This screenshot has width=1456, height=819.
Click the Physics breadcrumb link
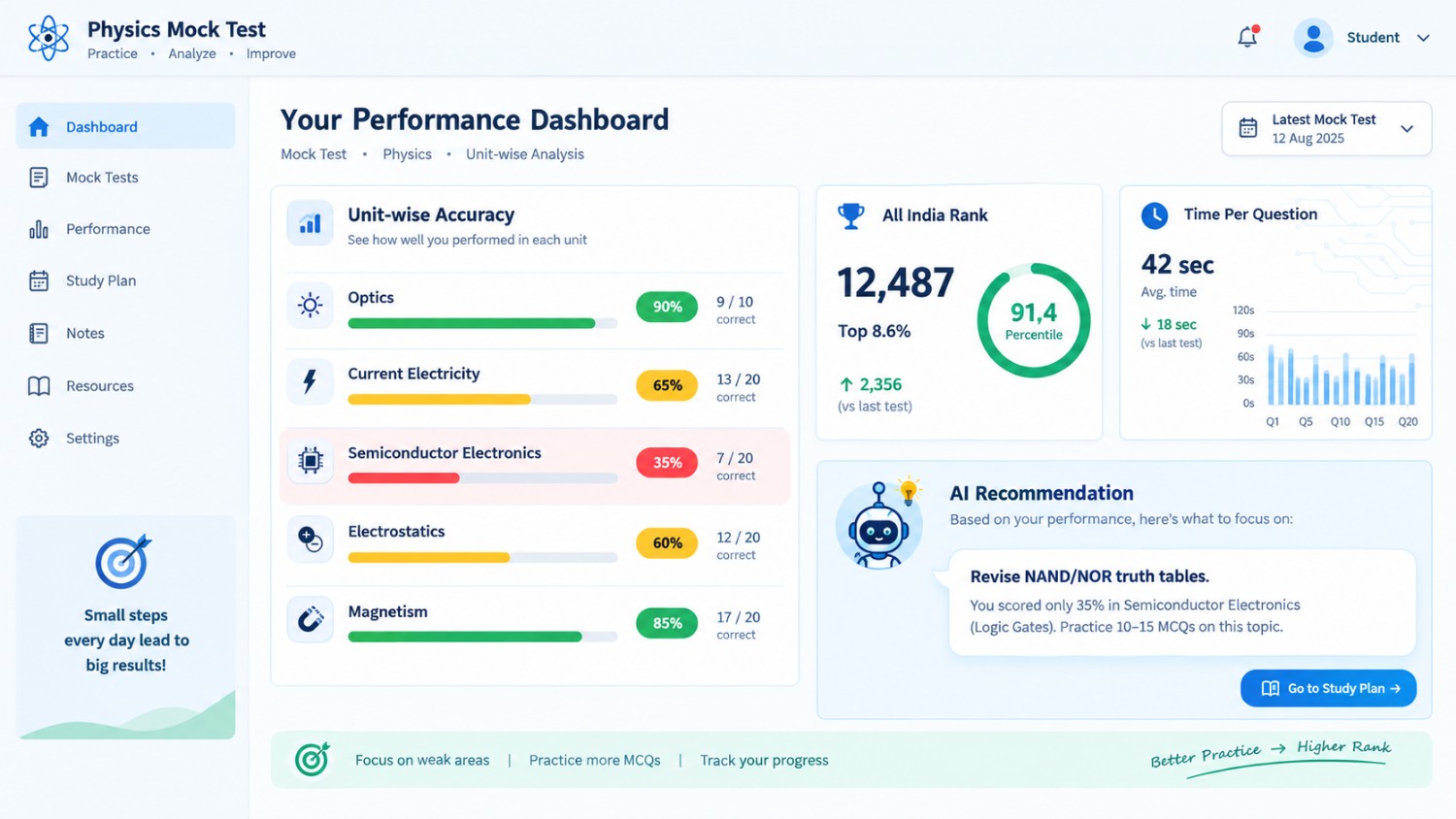click(x=407, y=154)
